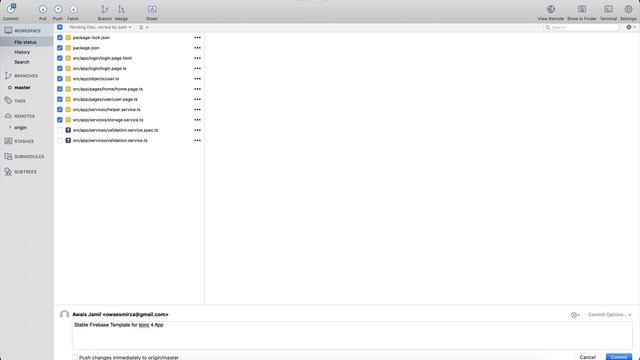The height and width of the screenshot is (360, 640).
Task: Open the Merge tool icon
Action: (x=121, y=9)
